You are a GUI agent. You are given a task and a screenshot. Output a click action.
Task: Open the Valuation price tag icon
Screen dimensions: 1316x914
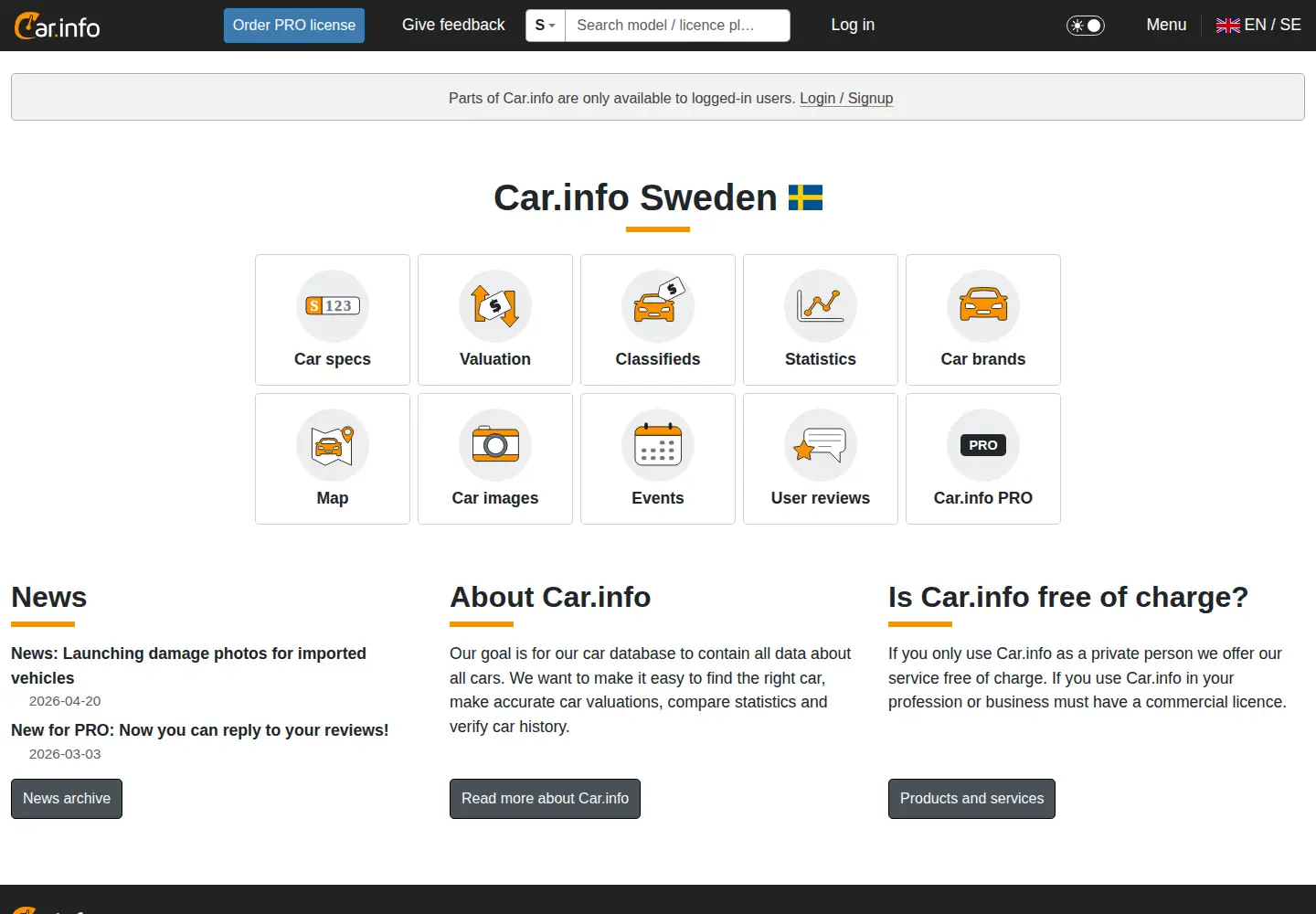coord(495,306)
